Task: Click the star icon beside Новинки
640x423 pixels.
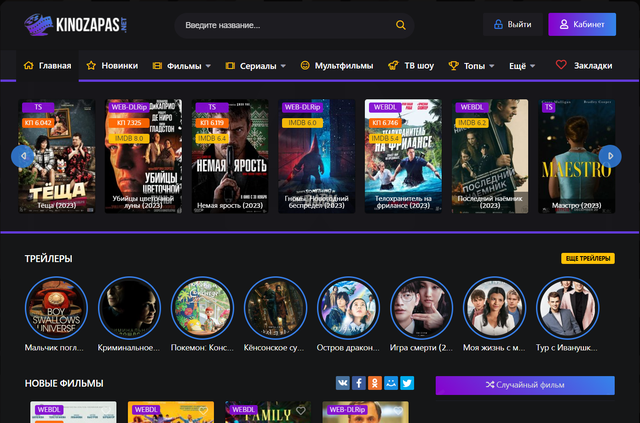Action: [x=91, y=65]
